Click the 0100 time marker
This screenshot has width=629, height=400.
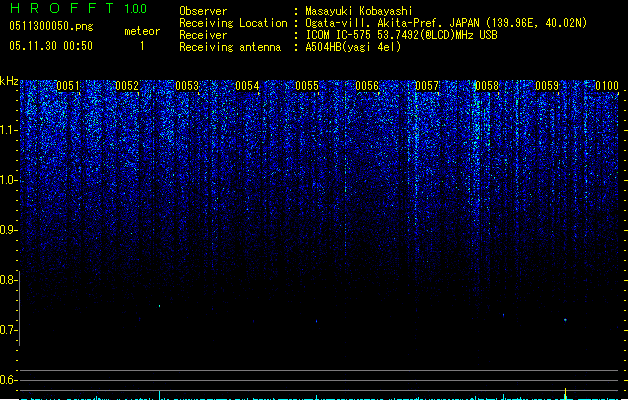click(x=607, y=86)
